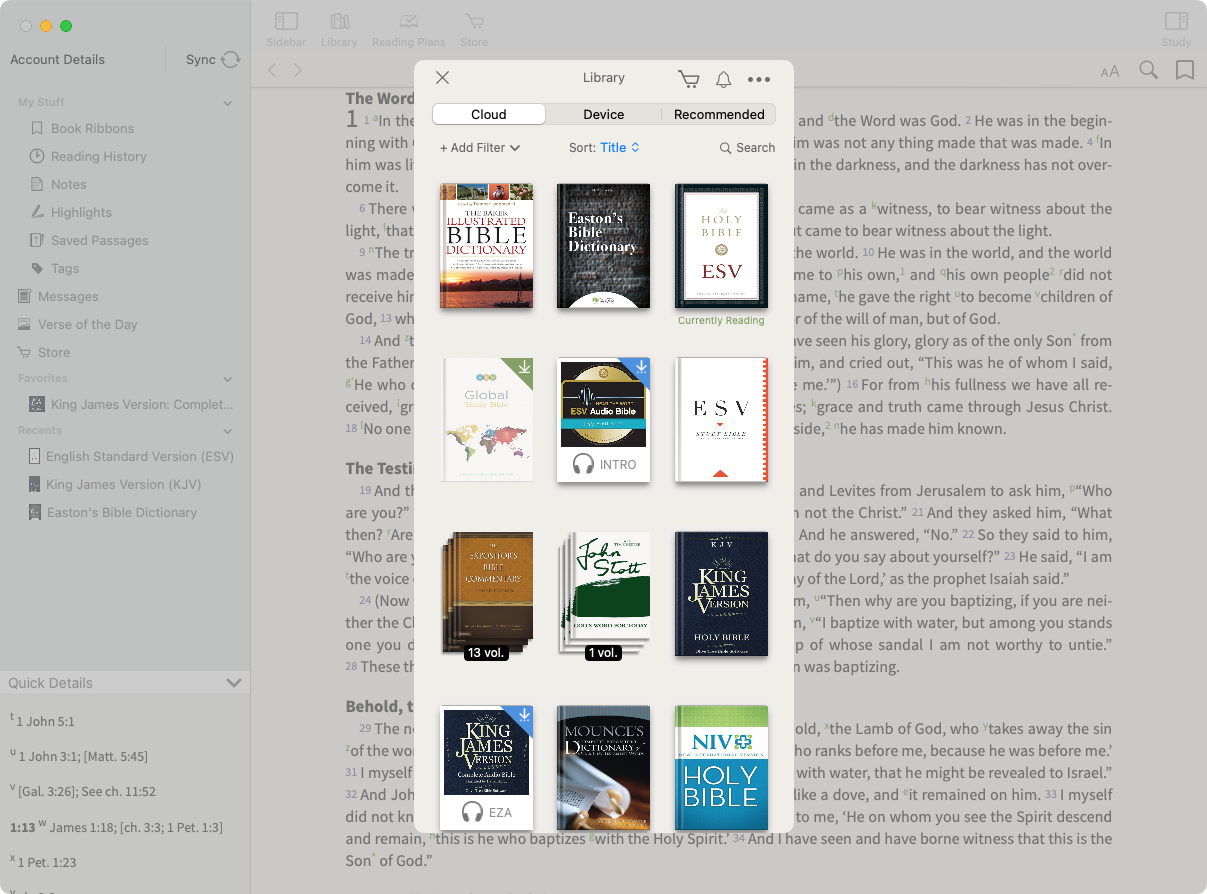Screen dimensions: 1207x894
Task: Open [Gal. 3:26]; See ch. 11:52 reference
Action: [87, 791]
